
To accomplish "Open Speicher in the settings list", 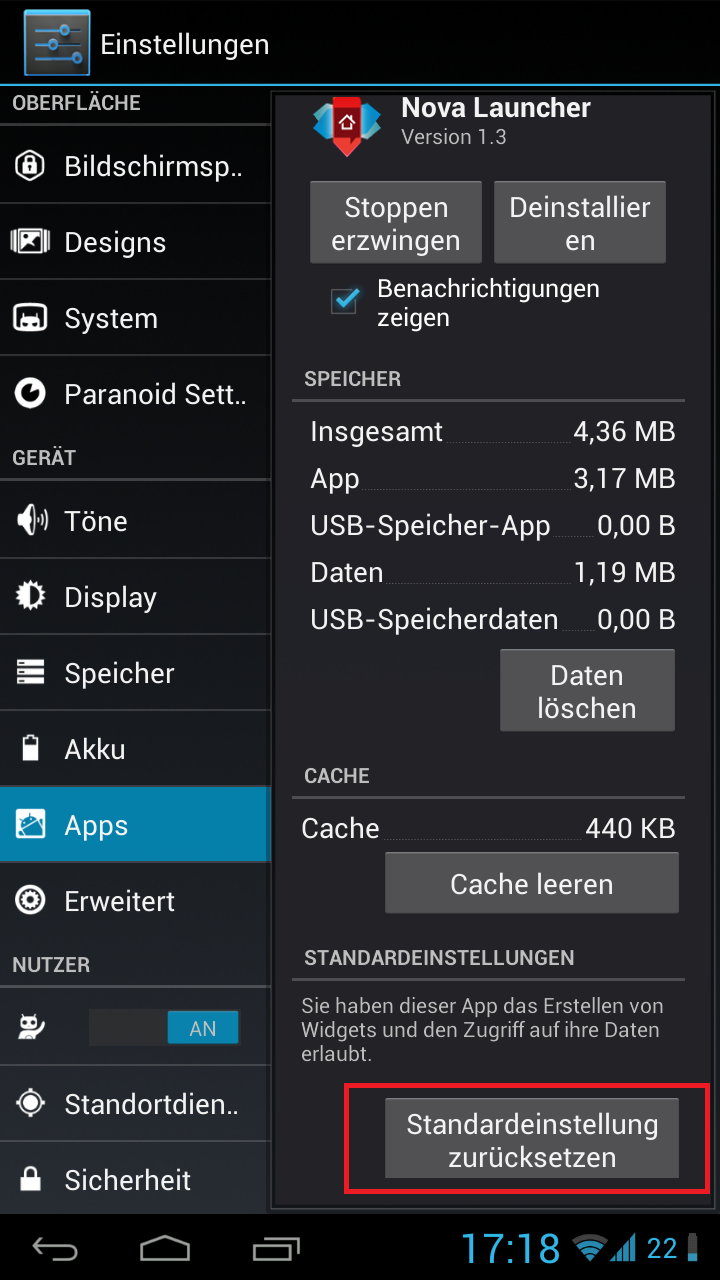I will point(135,673).
